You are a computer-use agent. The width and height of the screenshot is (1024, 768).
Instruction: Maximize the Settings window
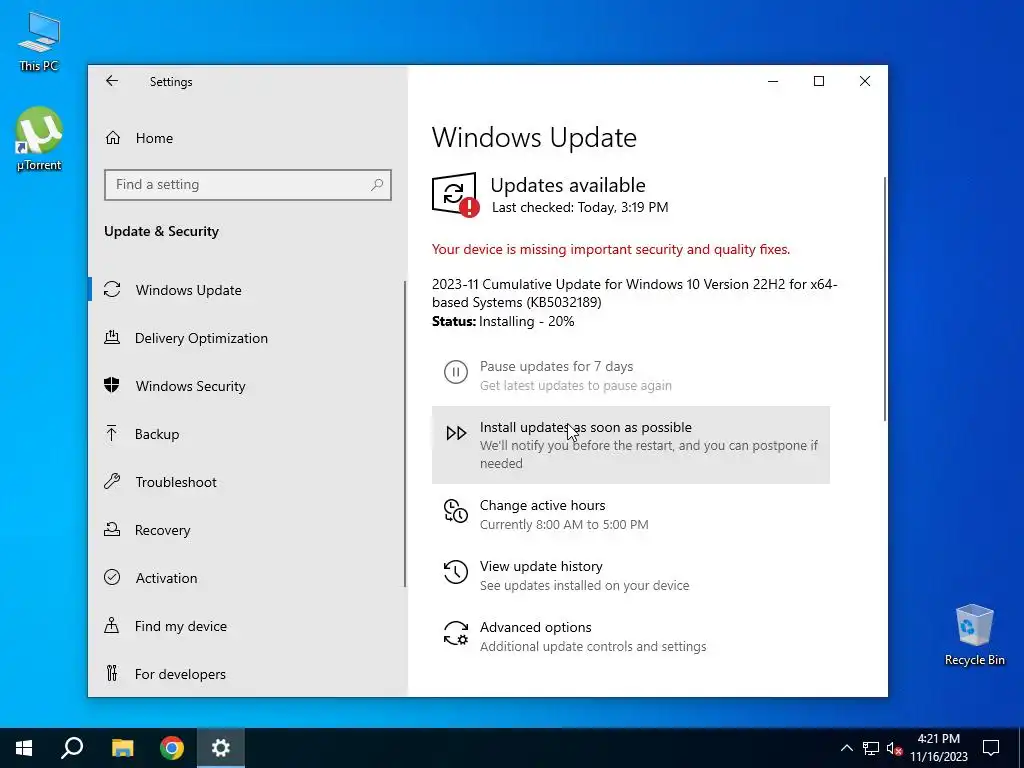819,81
